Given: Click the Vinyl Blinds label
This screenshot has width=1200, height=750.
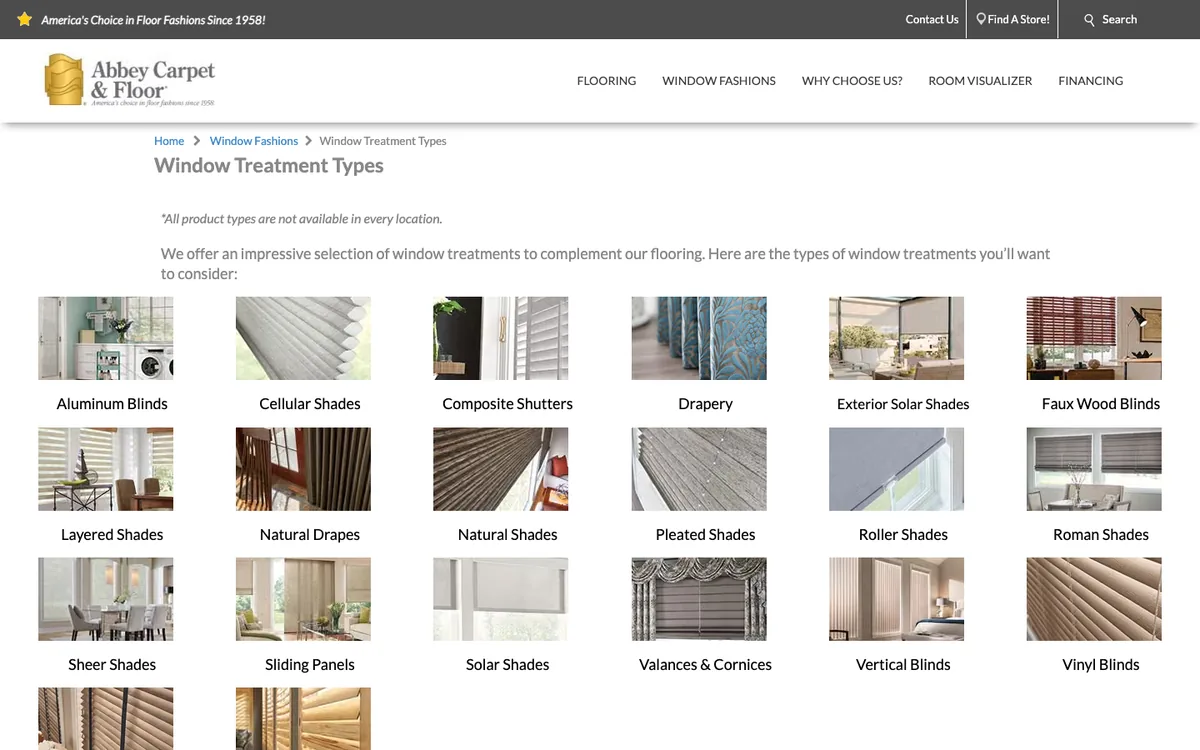Looking at the screenshot, I should 1101,665.
